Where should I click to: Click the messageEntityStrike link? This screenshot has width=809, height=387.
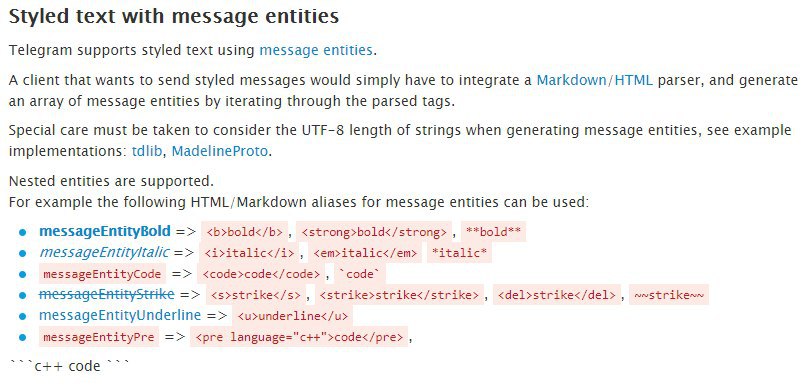[x=107, y=295]
